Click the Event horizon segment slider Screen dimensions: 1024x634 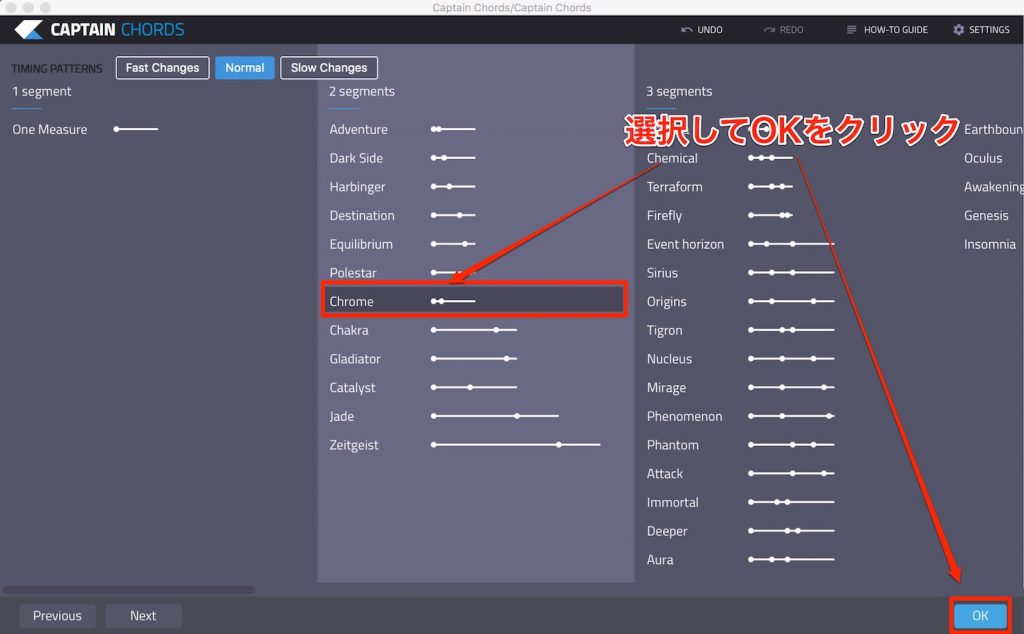[790, 243]
